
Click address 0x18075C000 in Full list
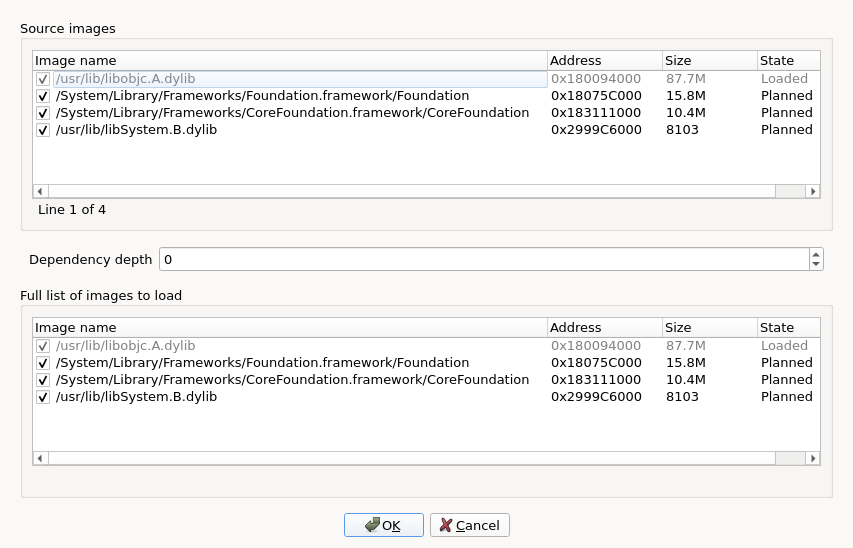pyautogui.click(x=596, y=363)
